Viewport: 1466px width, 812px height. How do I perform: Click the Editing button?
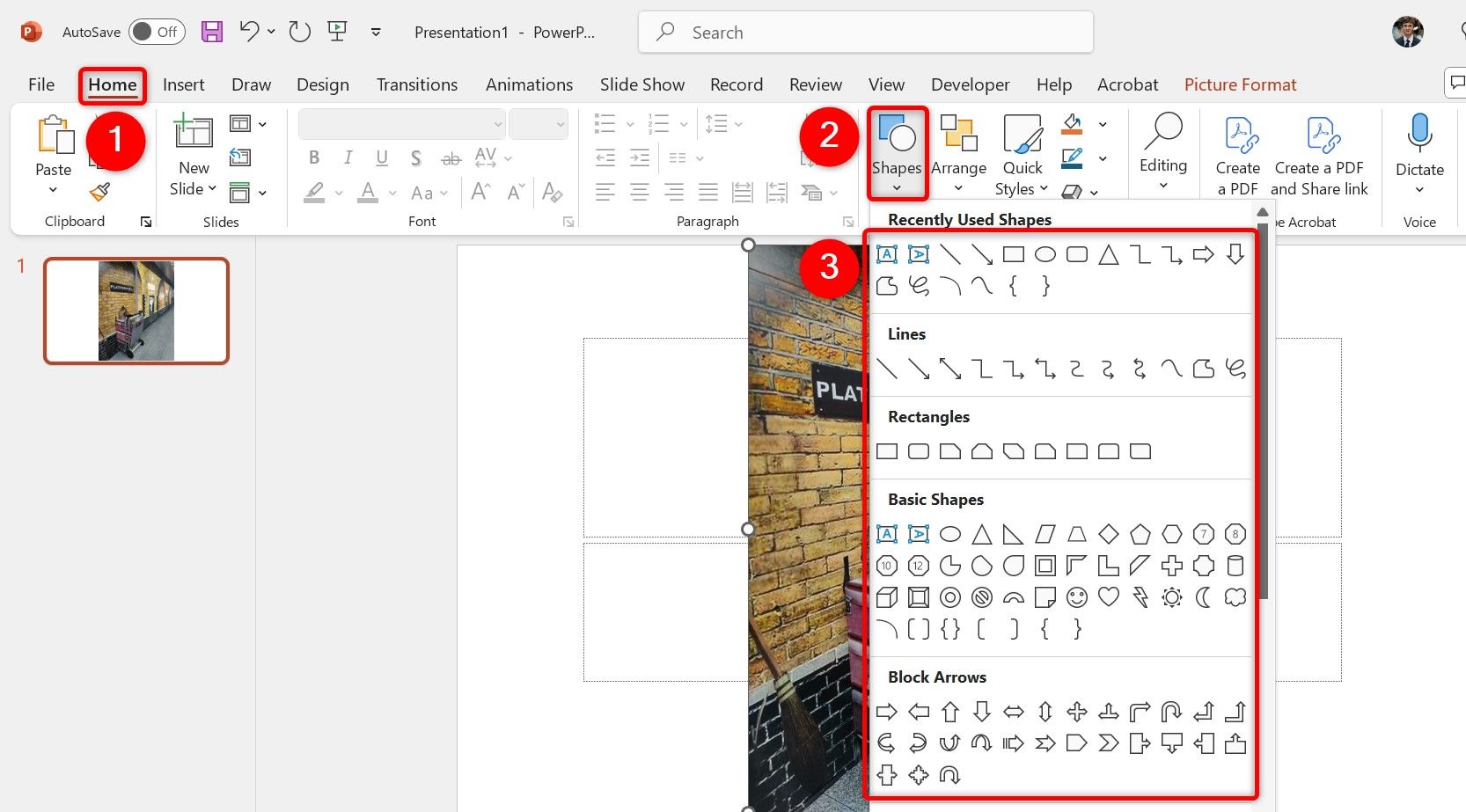coord(1163,151)
